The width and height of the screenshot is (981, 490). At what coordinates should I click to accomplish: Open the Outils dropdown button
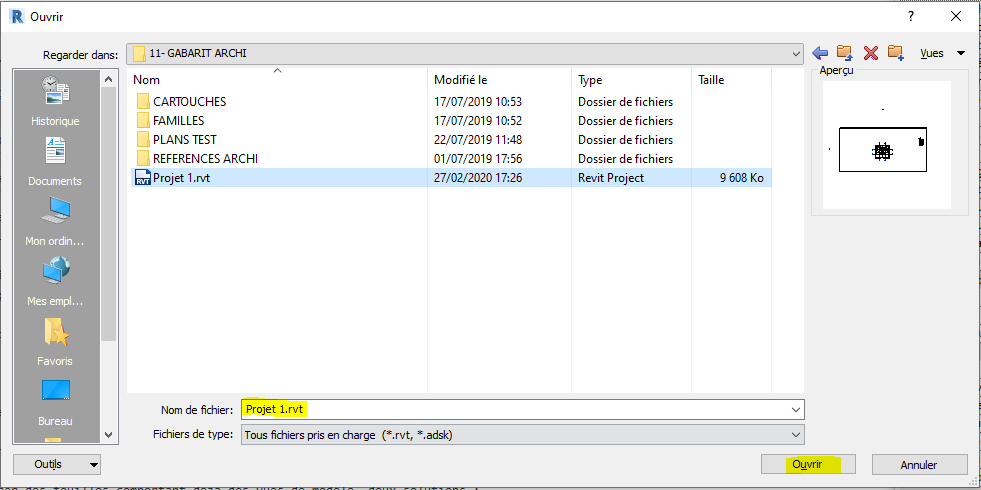tap(56, 464)
